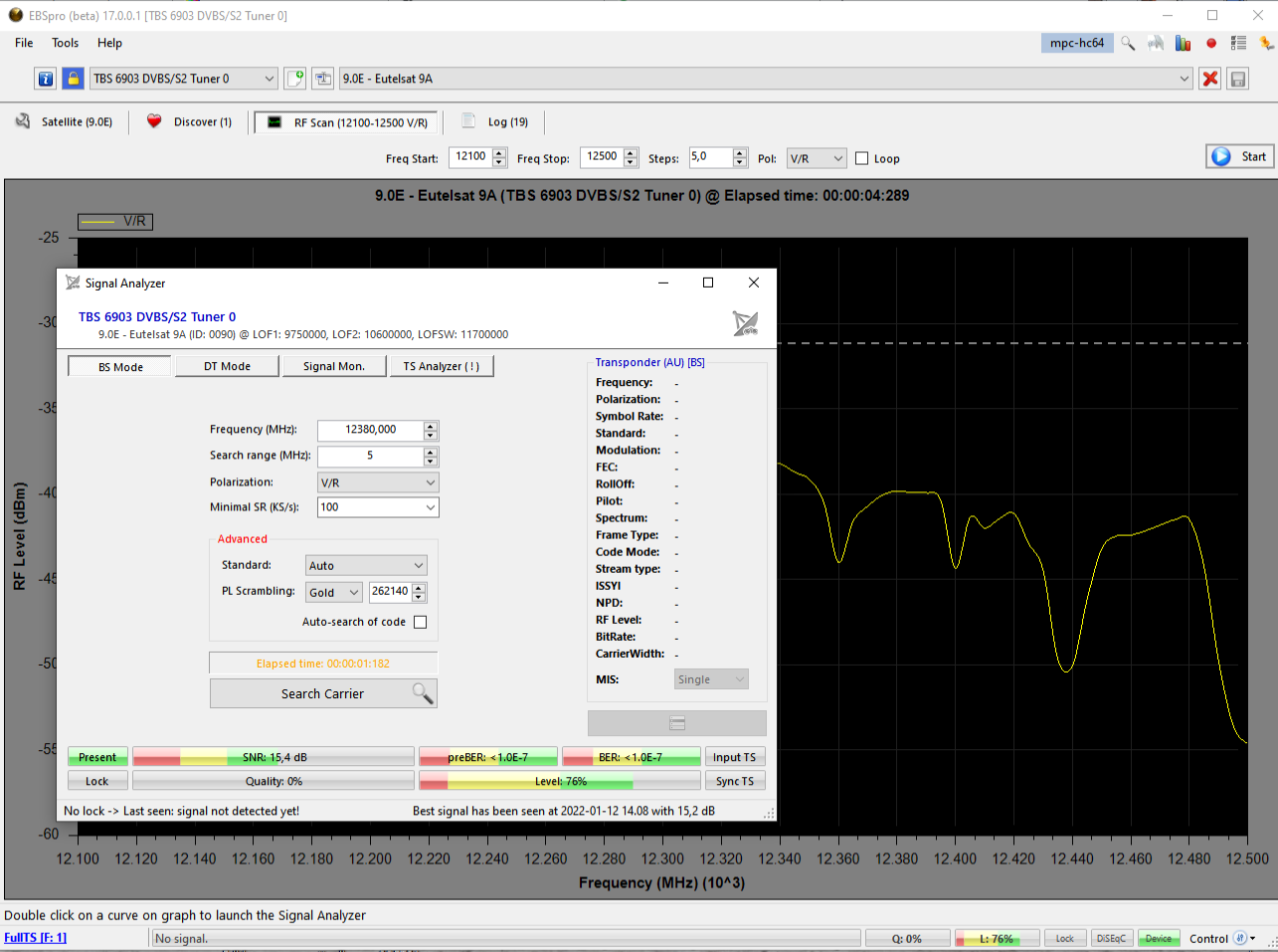Open the Tools menu
The width and height of the screenshot is (1278, 952).
point(66,43)
